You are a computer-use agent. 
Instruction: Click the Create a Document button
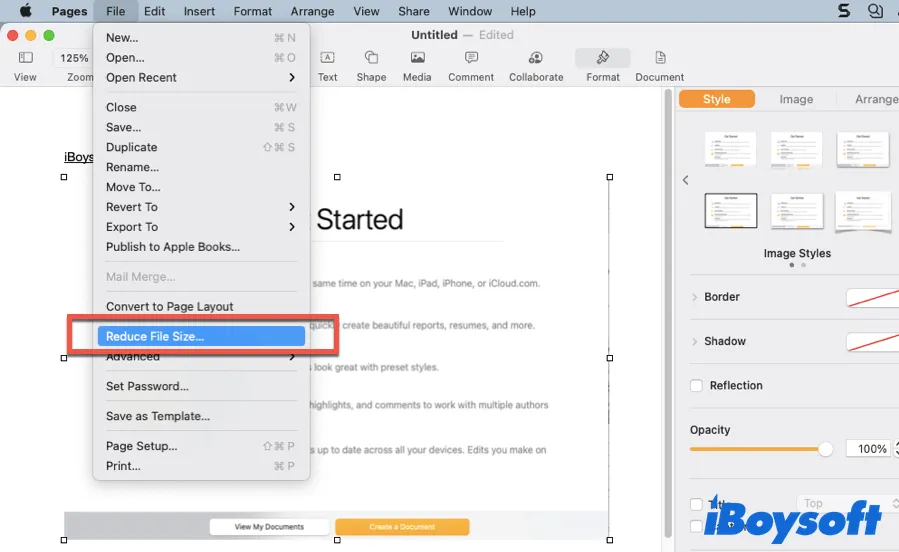[x=402, y=527]
